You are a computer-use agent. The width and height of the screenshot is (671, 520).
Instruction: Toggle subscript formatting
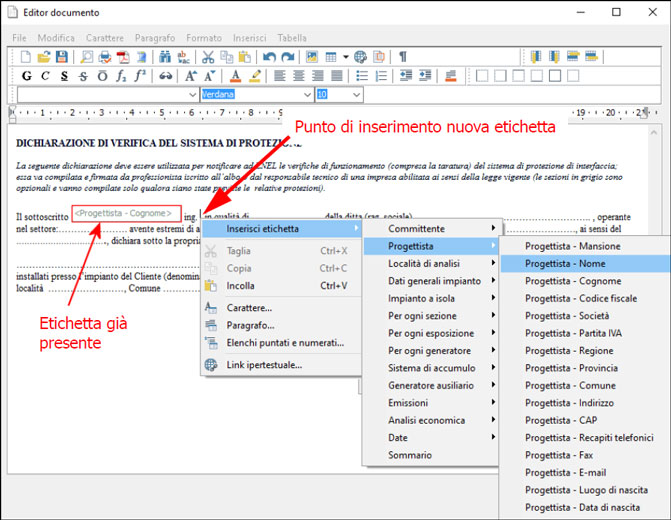coord(121,76)
